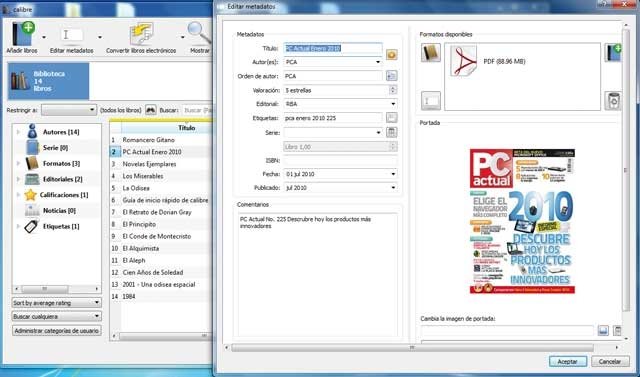Click the Título column header
The width and height of the screenshot is (640, 377).
[187, 128]
